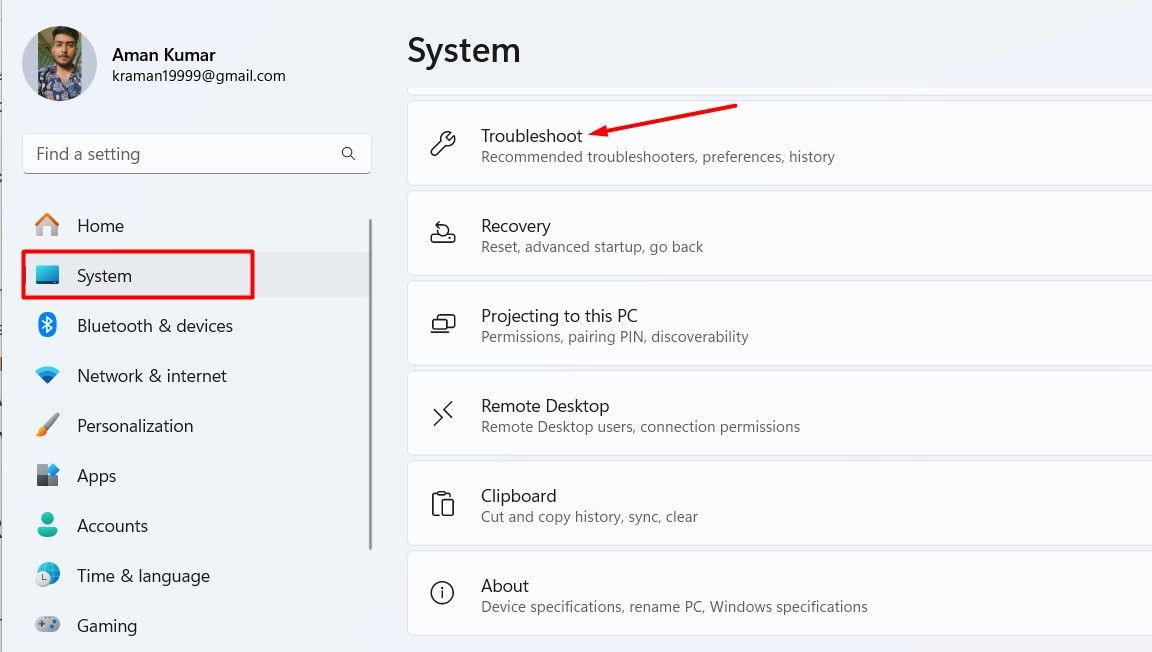Open the Recovery settings entry

click(780, 234)
